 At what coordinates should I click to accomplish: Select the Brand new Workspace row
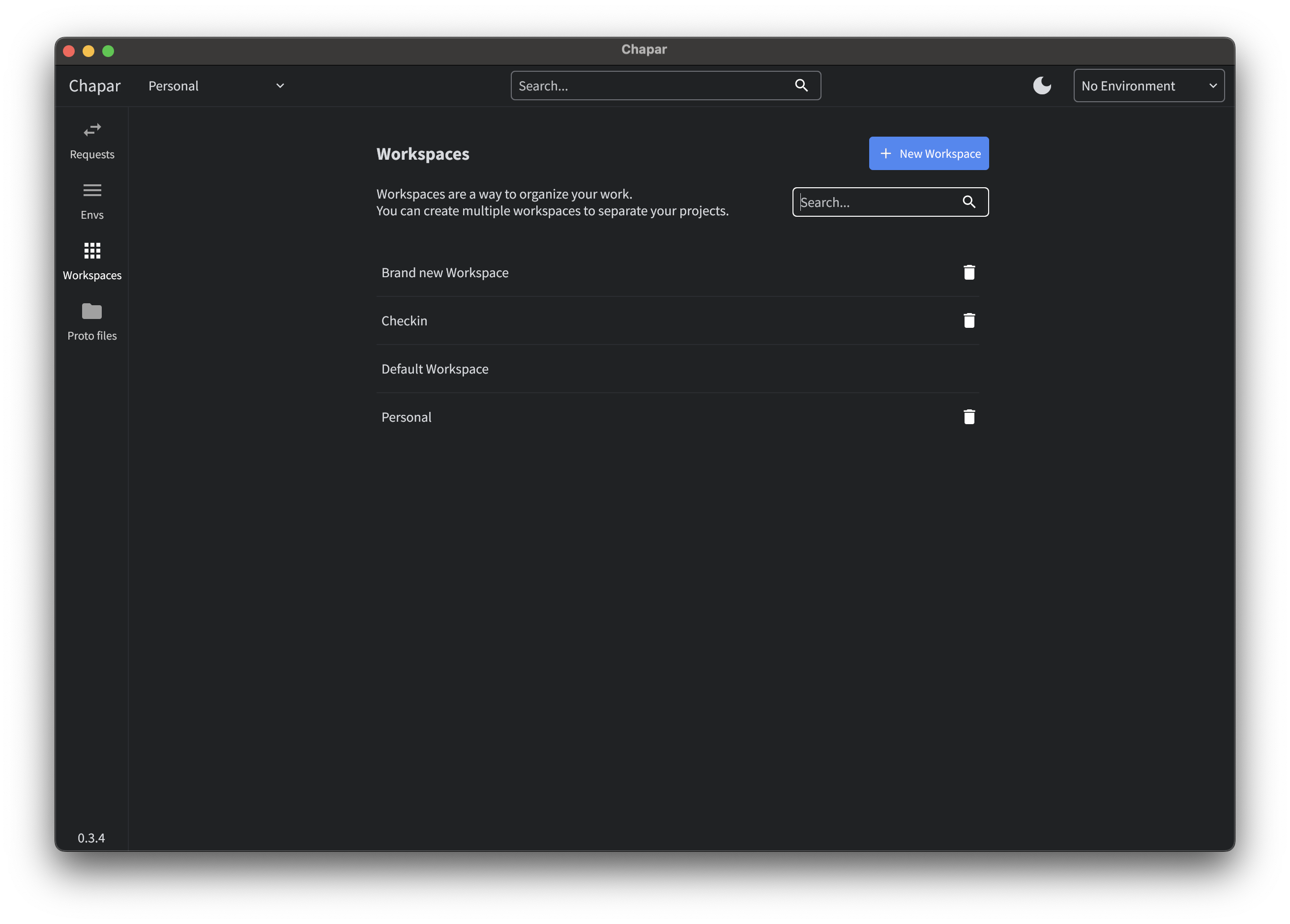point(677,272)
